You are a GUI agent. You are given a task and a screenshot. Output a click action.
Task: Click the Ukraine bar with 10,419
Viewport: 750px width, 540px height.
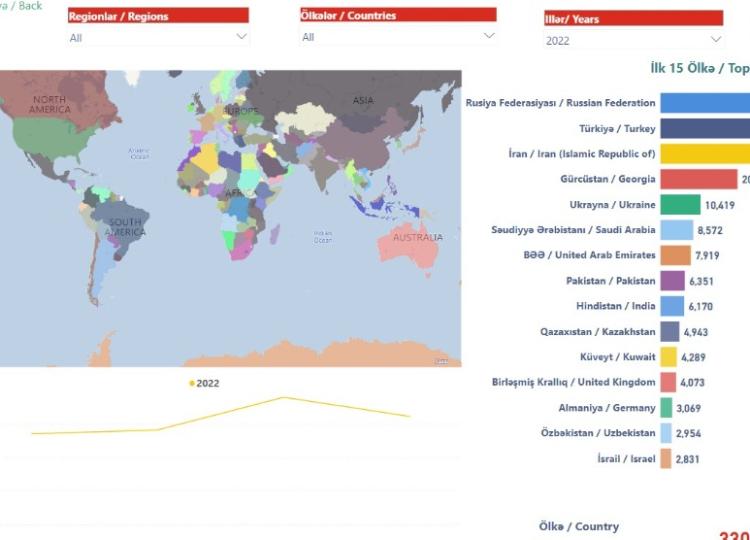[x=680, y=205]
